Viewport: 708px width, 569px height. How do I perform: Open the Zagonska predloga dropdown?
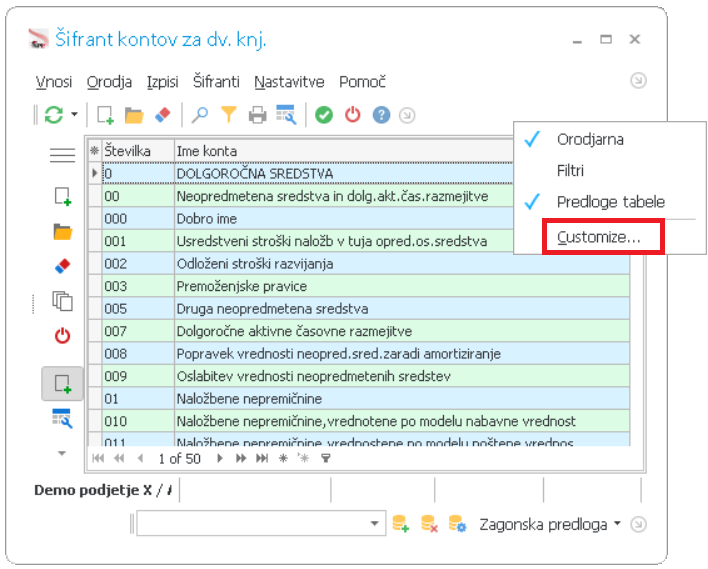point(550,524)
